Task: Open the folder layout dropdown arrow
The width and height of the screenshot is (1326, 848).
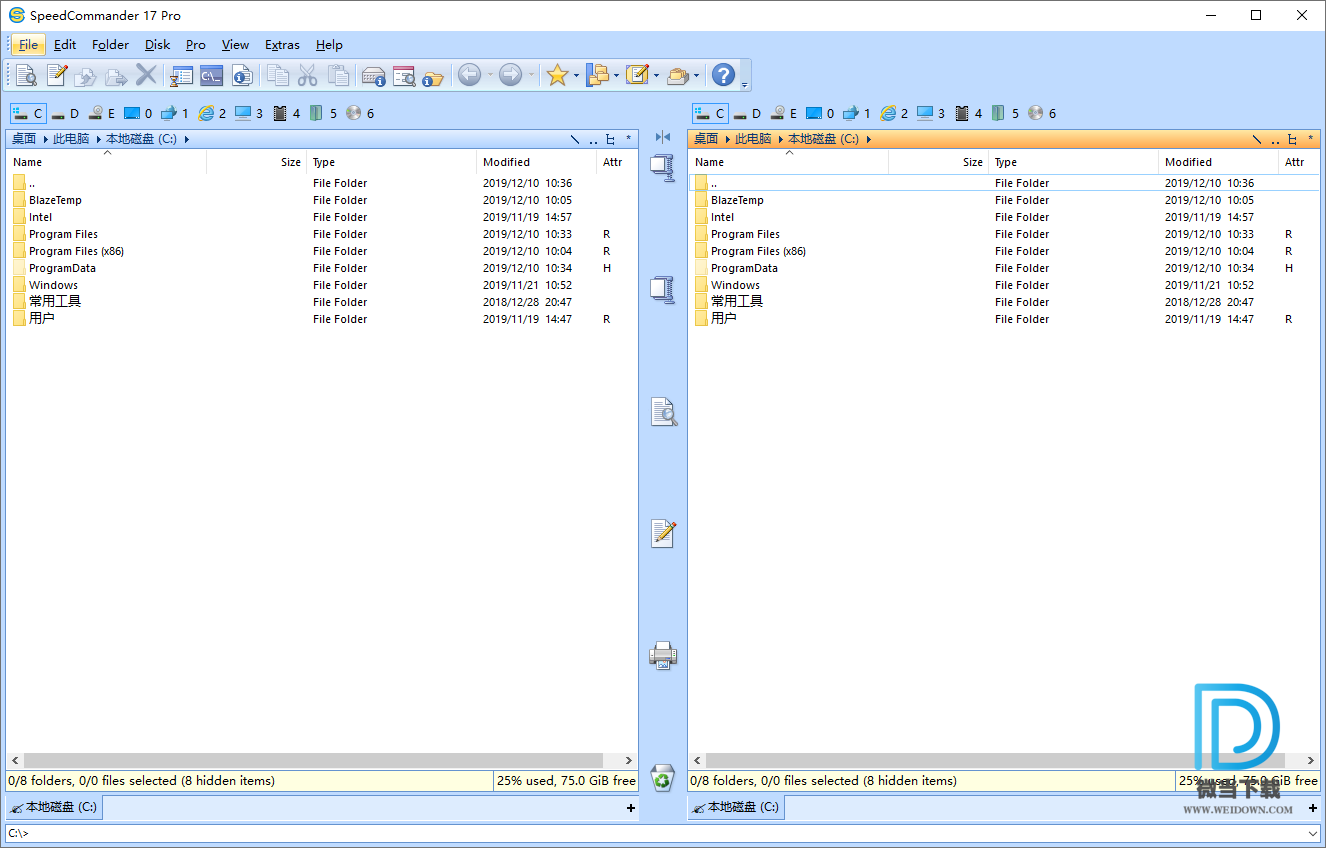Action: point(616,76)
